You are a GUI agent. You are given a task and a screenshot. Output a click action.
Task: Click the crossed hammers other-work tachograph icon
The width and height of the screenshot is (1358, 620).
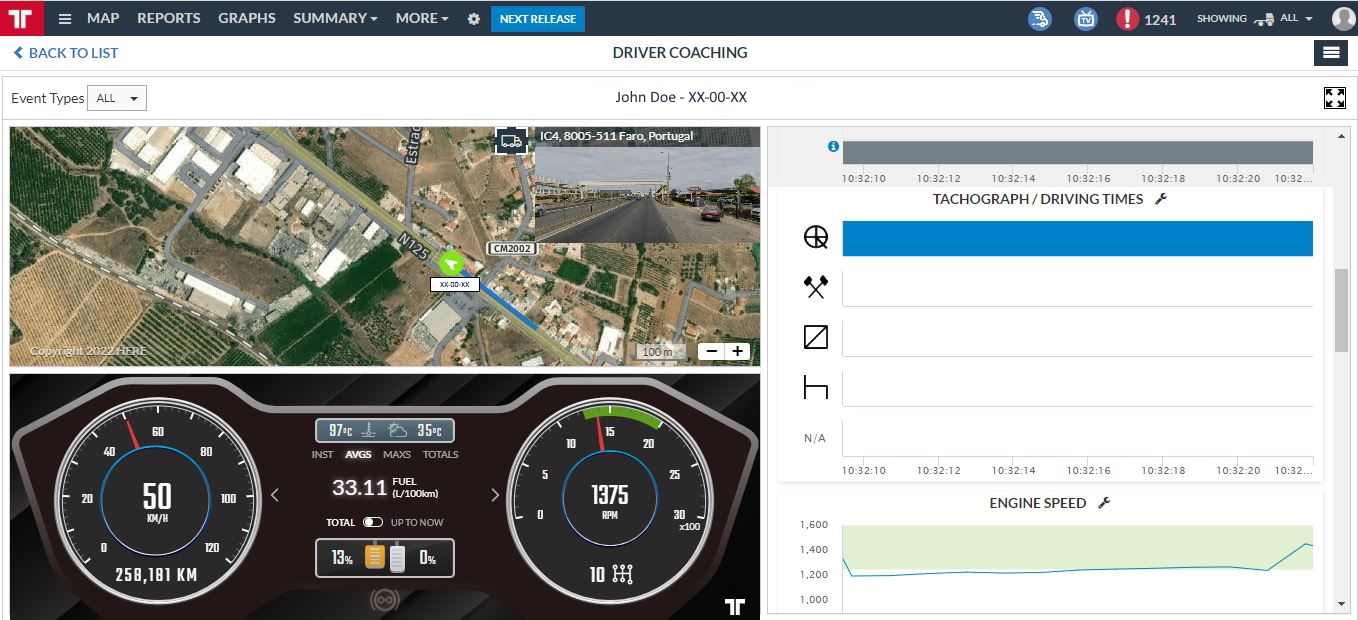(x=816, y=287)
